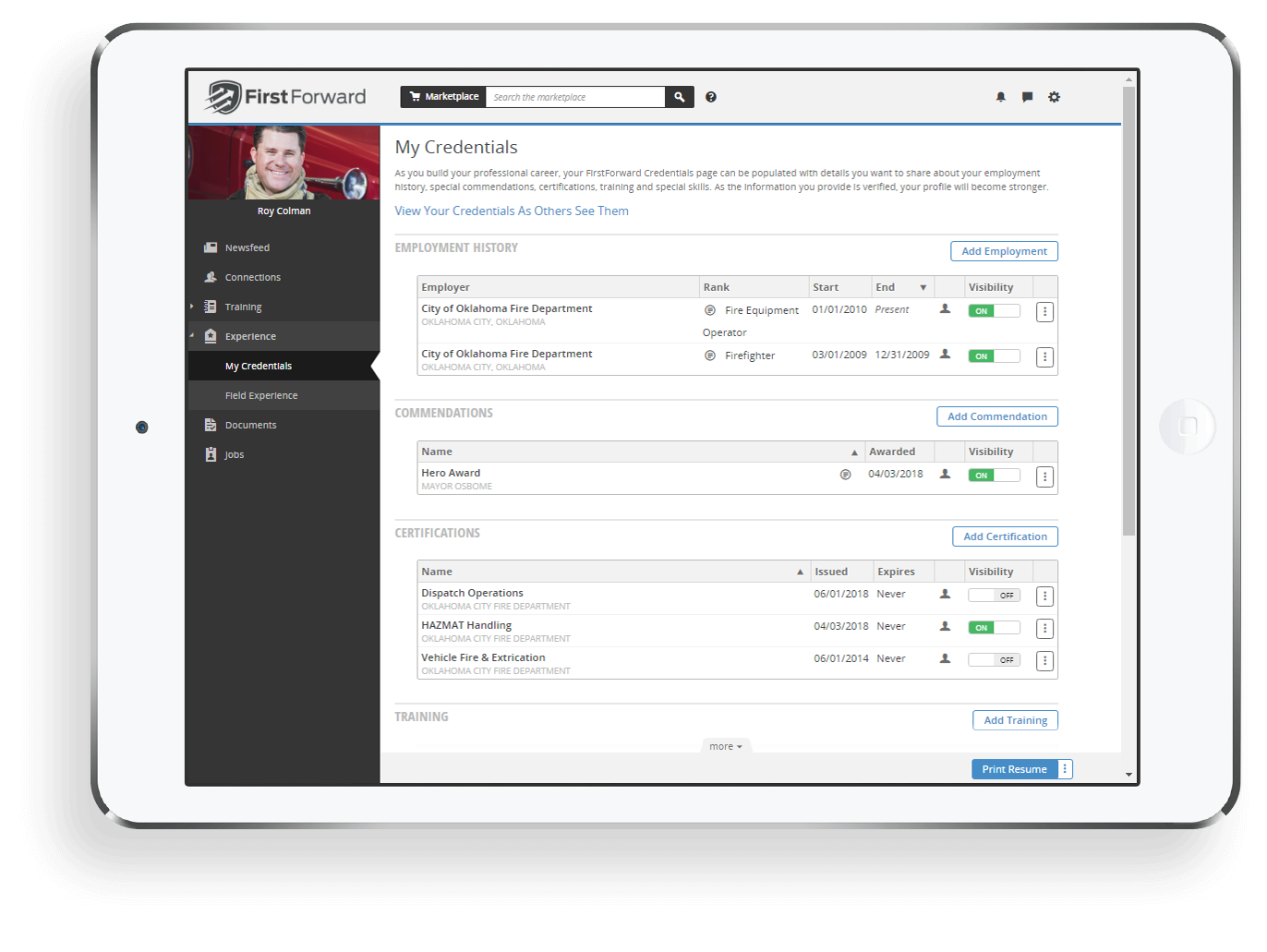Open the messages chat icon
Image resolution: width=1267 pixels, height=952 pixels.
coord(1027,97)
